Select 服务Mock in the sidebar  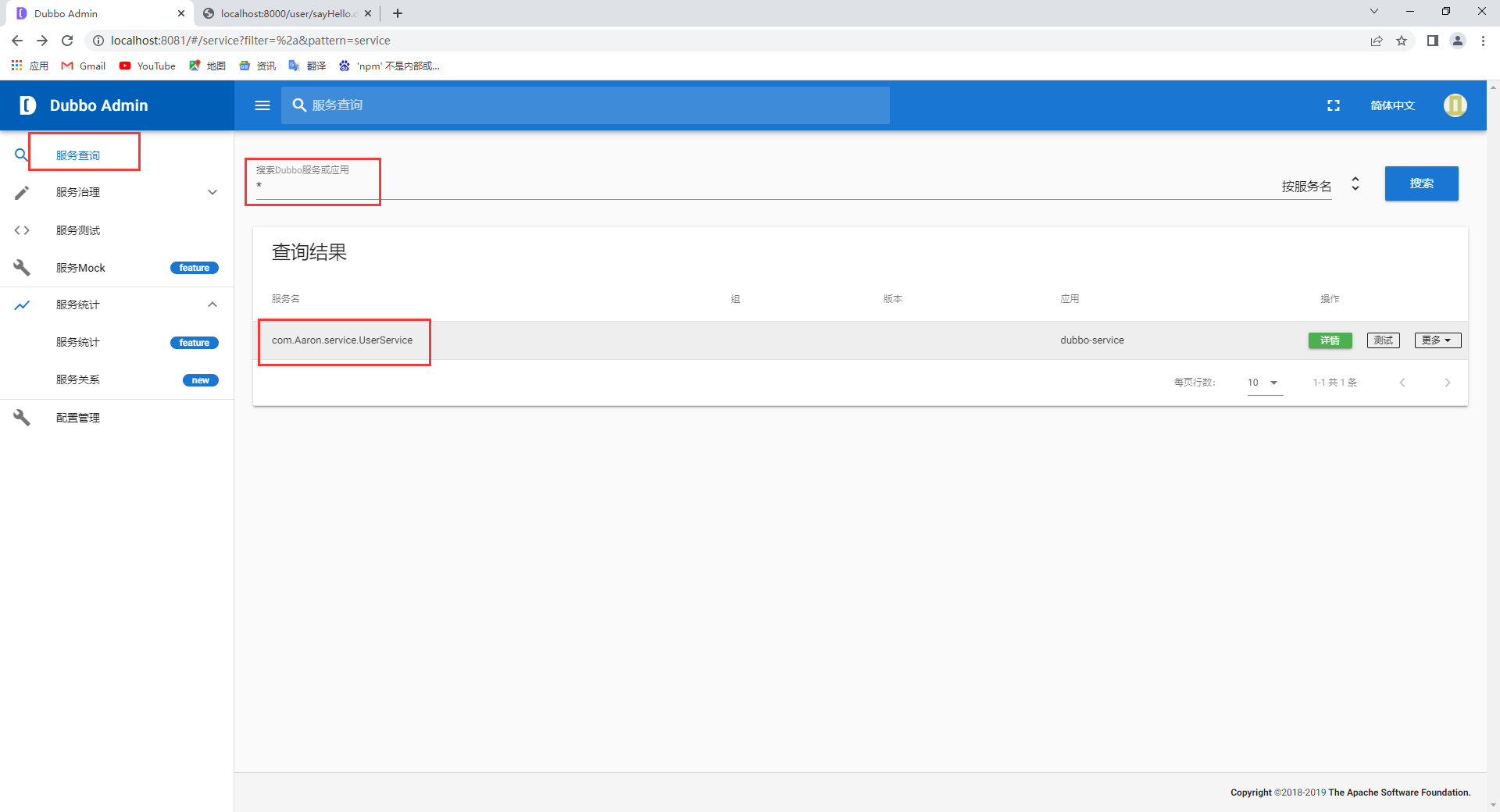tap(80, 268)
